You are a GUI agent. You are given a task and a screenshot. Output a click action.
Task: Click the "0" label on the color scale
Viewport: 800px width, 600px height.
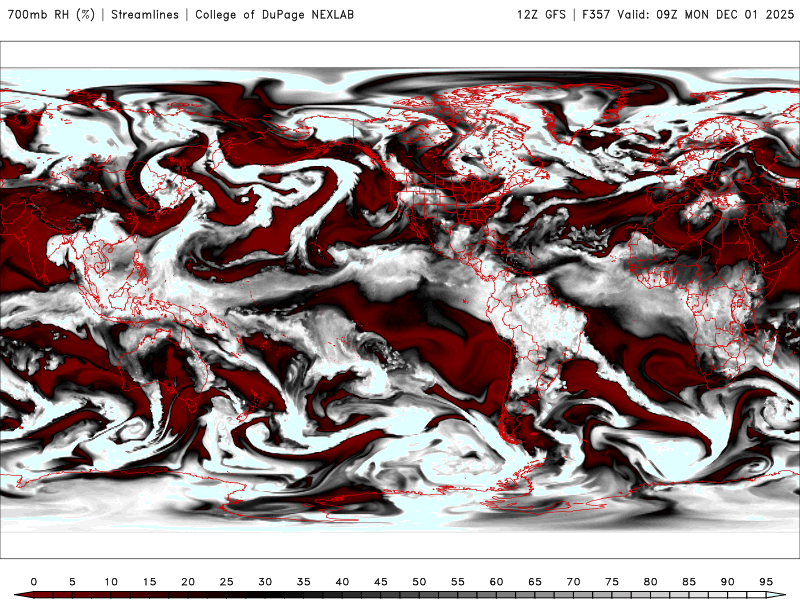[x=34, y=582]
